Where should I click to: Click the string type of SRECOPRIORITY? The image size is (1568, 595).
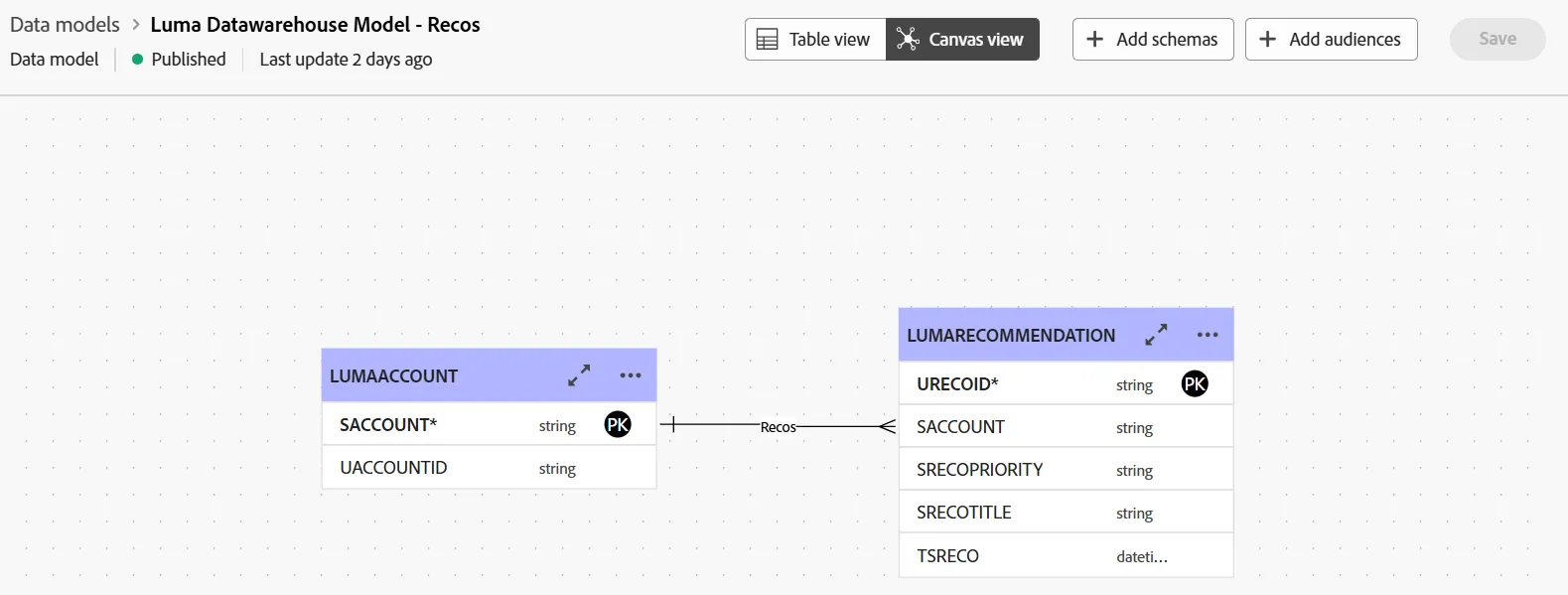point(1134,471)
